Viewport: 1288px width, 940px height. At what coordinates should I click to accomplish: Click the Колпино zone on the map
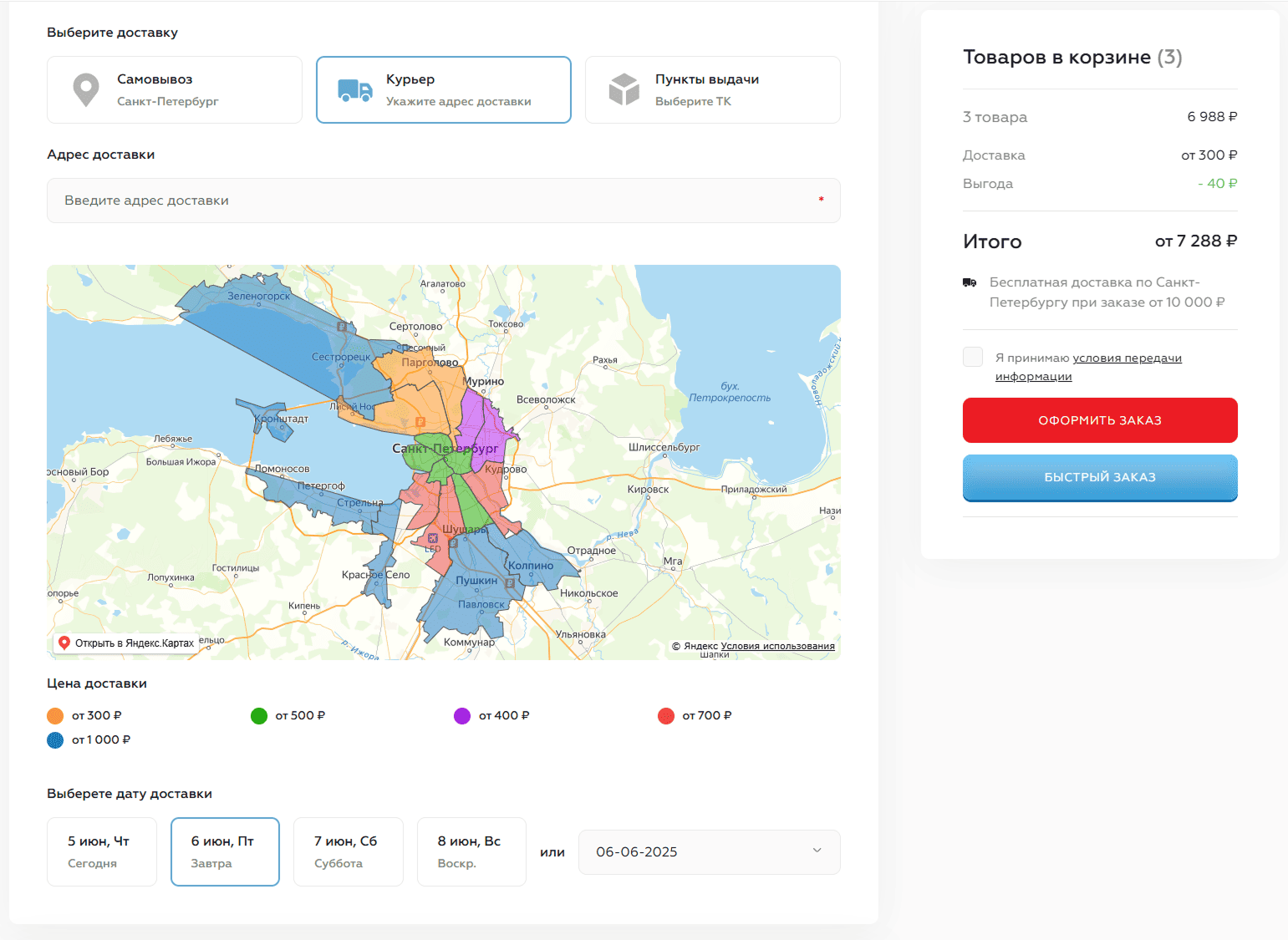click(x=531, y=566)
